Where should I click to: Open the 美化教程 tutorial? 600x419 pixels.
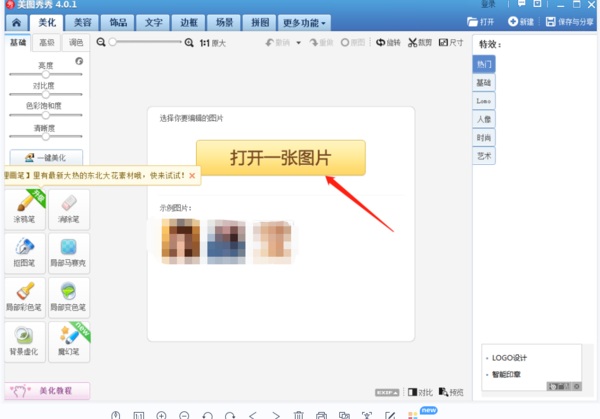47,391
